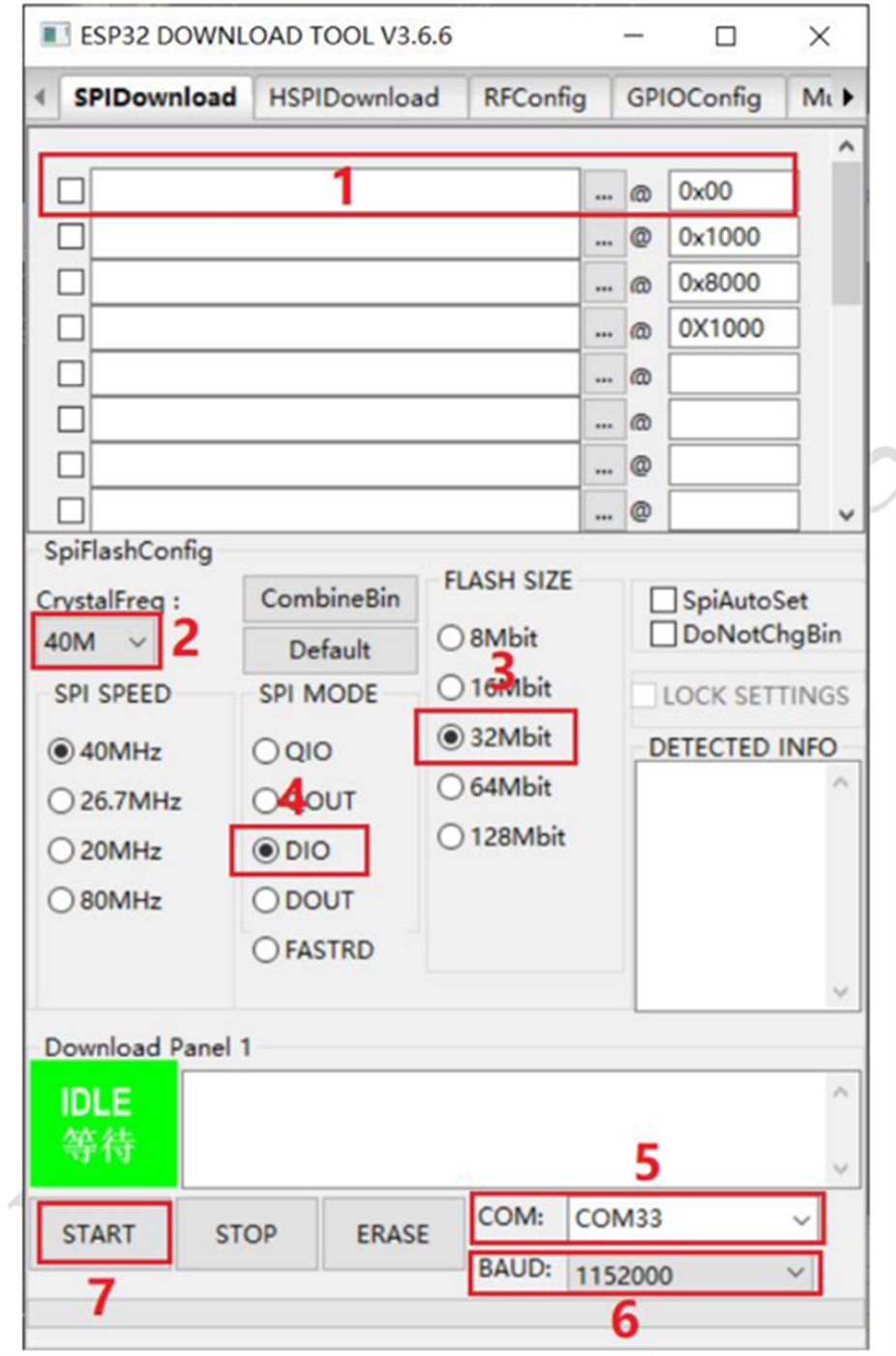
Task: Check the first file row checkbox
Action: [71, 191]
